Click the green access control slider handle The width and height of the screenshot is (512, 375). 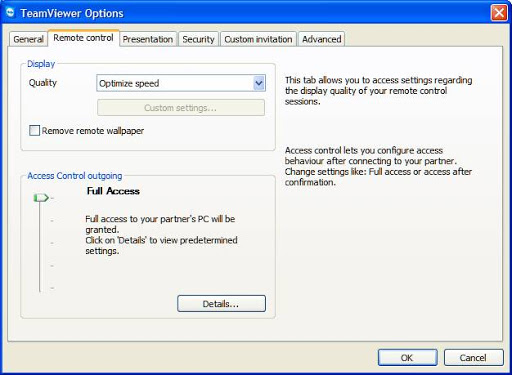[41, 198]
